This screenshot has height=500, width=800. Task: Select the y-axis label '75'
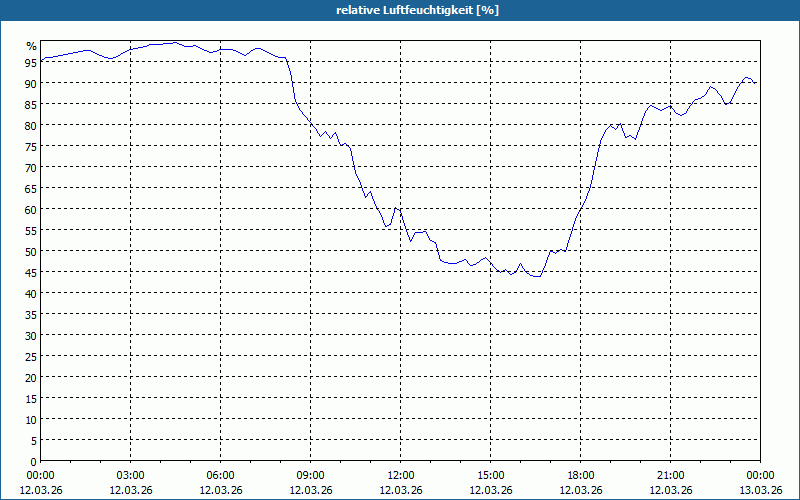click(x=31, y=146)
